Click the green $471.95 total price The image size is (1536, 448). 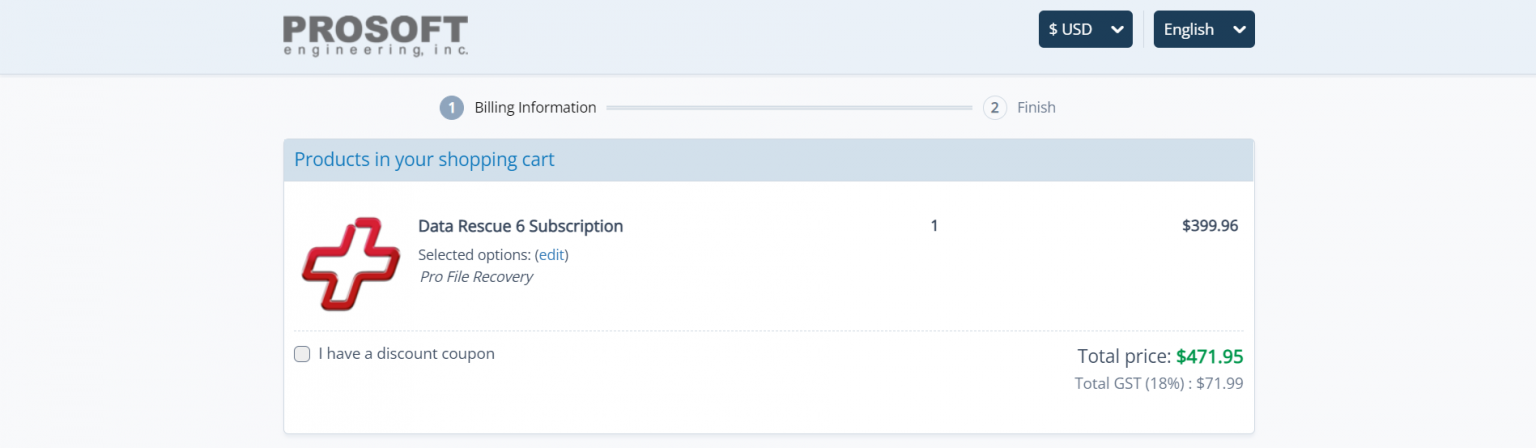pyautogui.click(x=1209, y=357)
